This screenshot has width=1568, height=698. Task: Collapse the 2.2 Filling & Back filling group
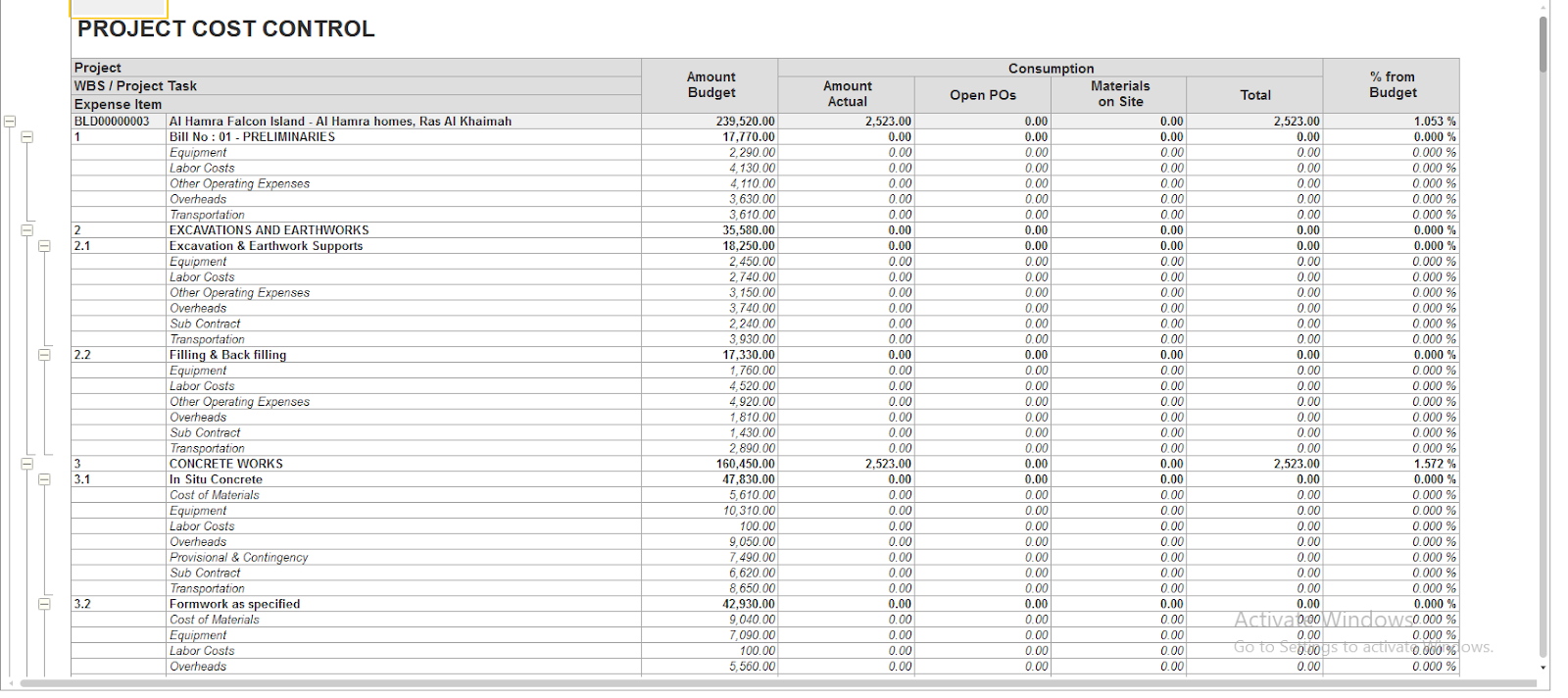click(x=44, y=355)
